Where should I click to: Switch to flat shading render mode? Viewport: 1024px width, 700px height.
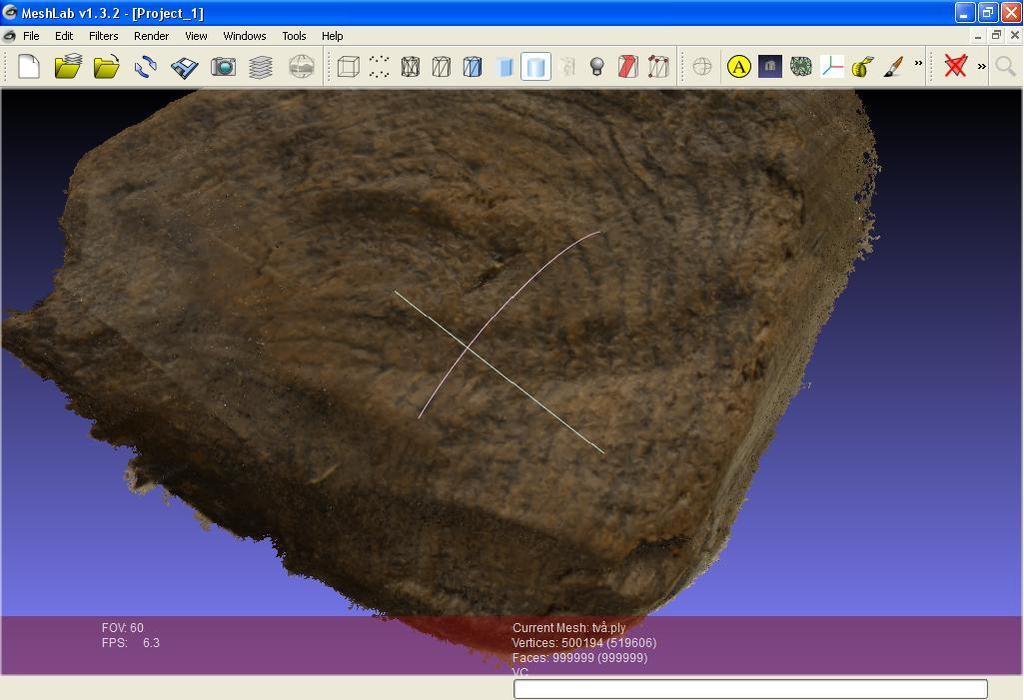505,67
